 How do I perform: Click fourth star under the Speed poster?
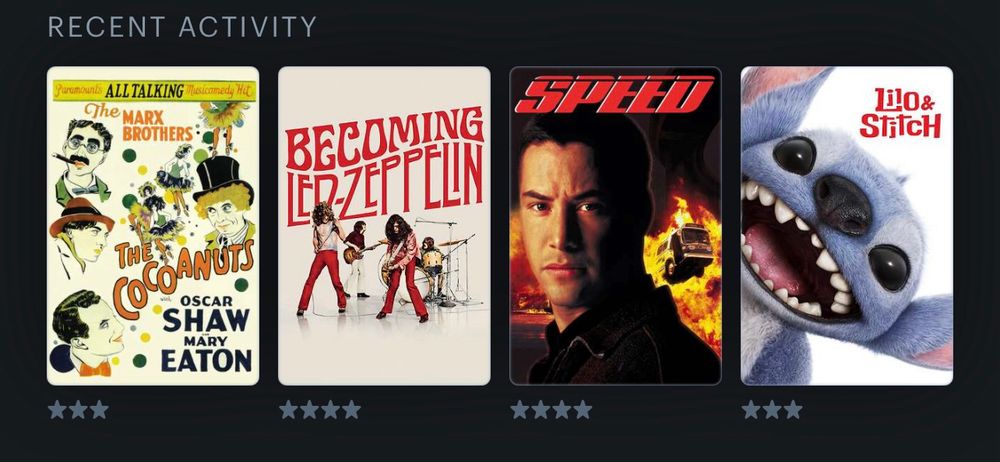[x=583, y=410]
